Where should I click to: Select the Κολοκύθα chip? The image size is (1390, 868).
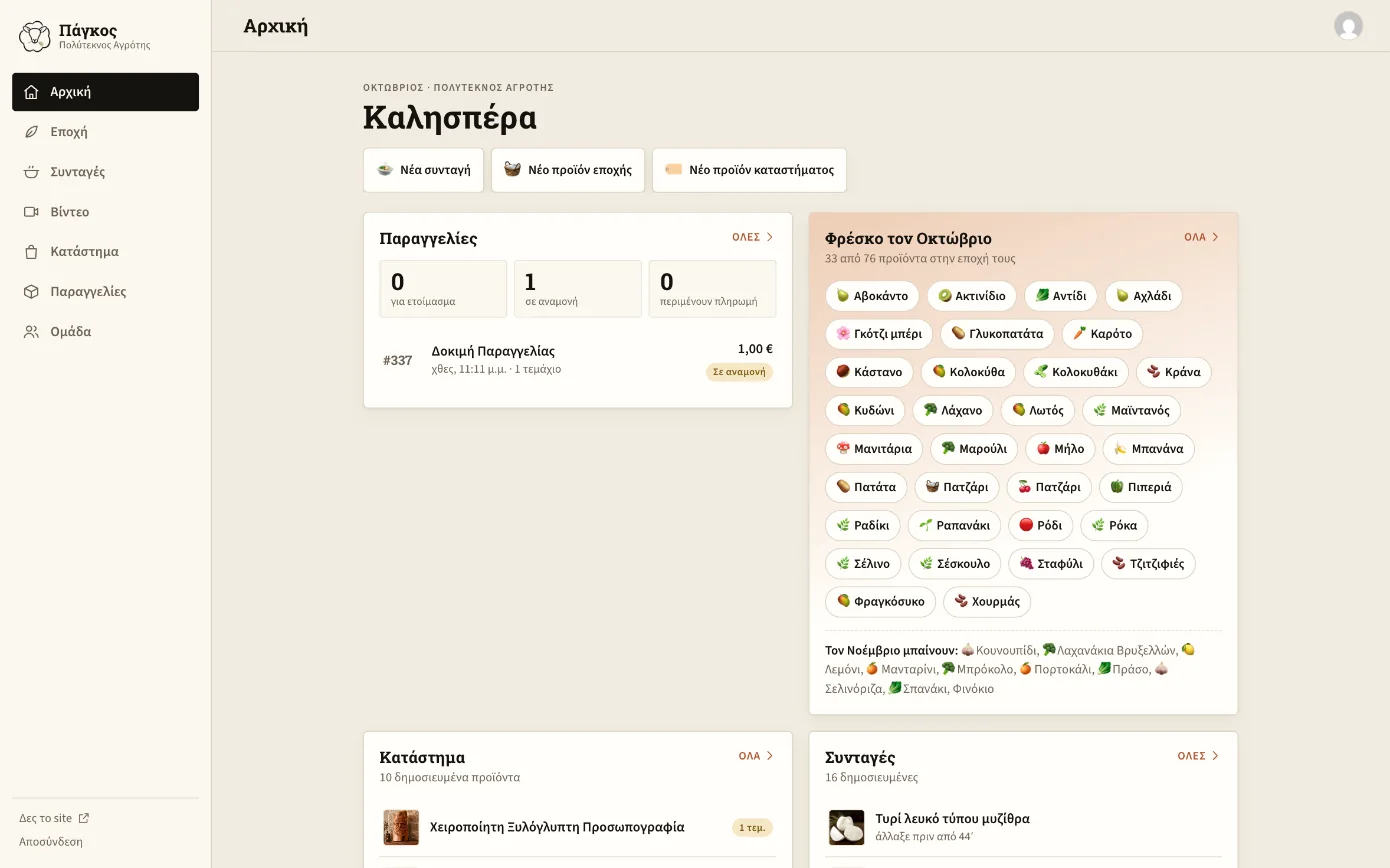(968, 372)
